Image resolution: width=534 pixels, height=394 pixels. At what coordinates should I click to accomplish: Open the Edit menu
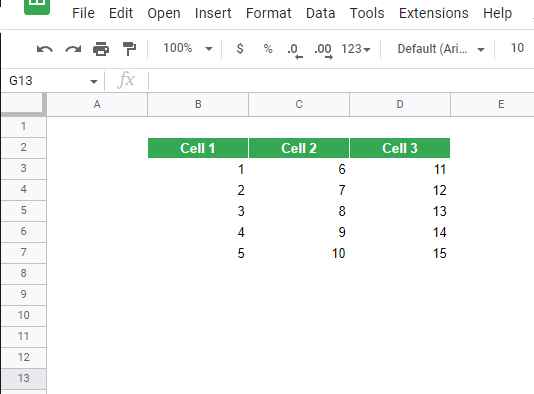coord(121,13)
